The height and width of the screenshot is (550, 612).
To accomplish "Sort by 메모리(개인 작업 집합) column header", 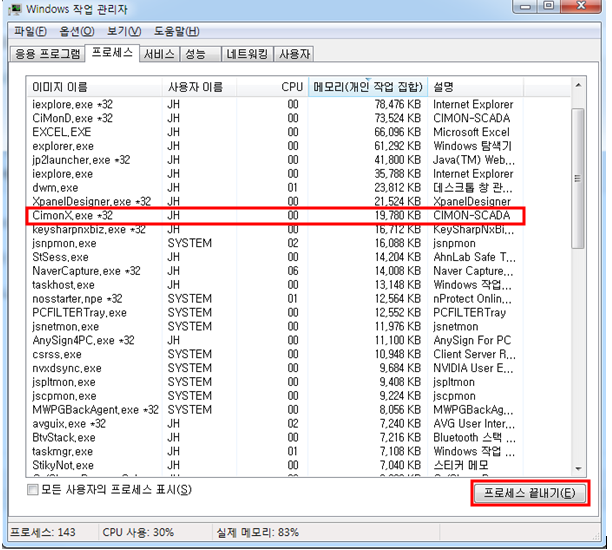I will tap(368, 87).
